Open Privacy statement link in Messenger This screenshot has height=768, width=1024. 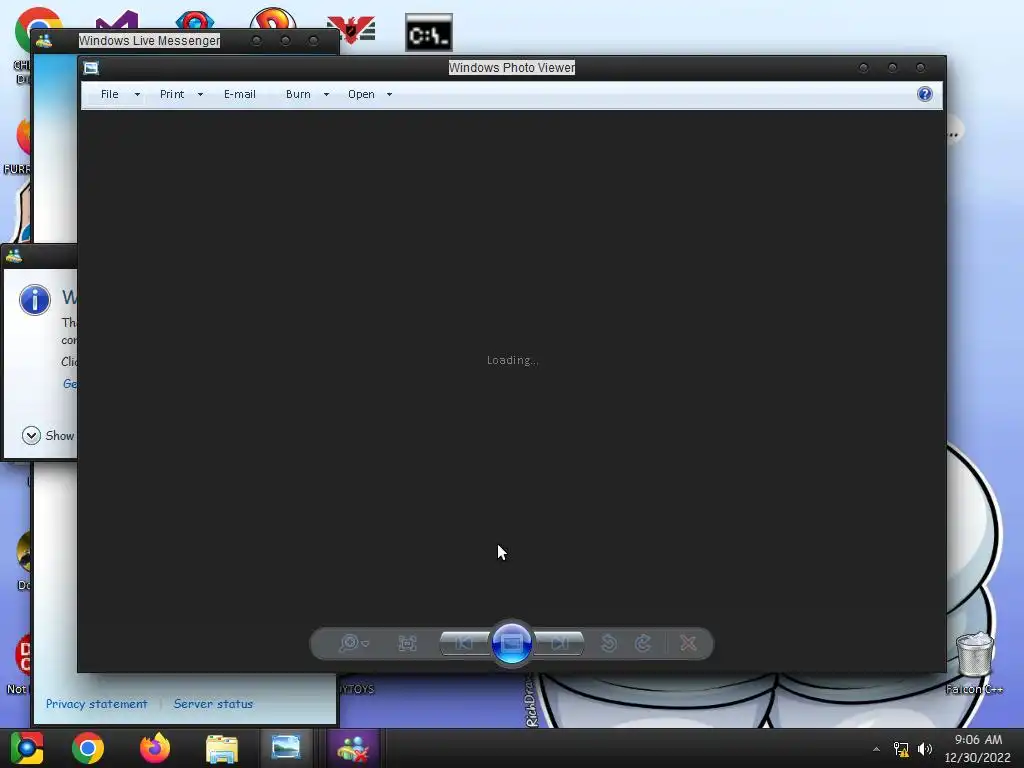coord(97,704)
